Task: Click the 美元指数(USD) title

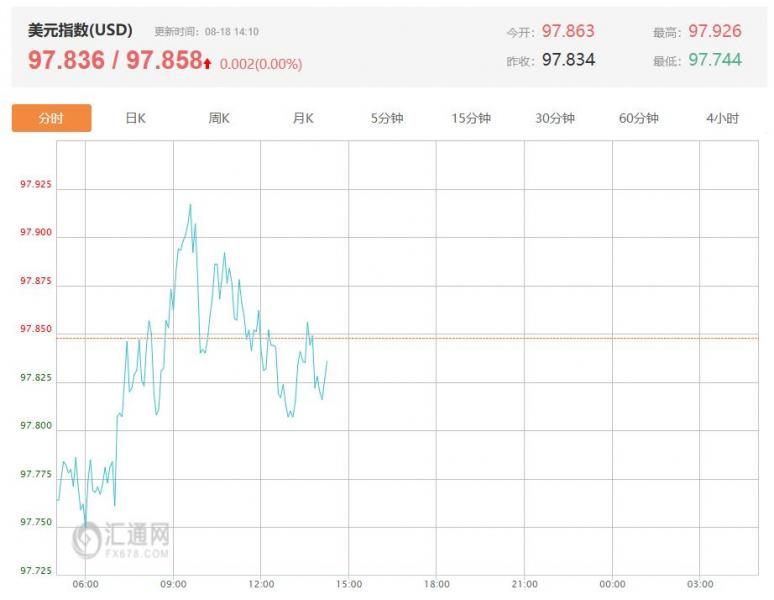Action: [80, 30]
